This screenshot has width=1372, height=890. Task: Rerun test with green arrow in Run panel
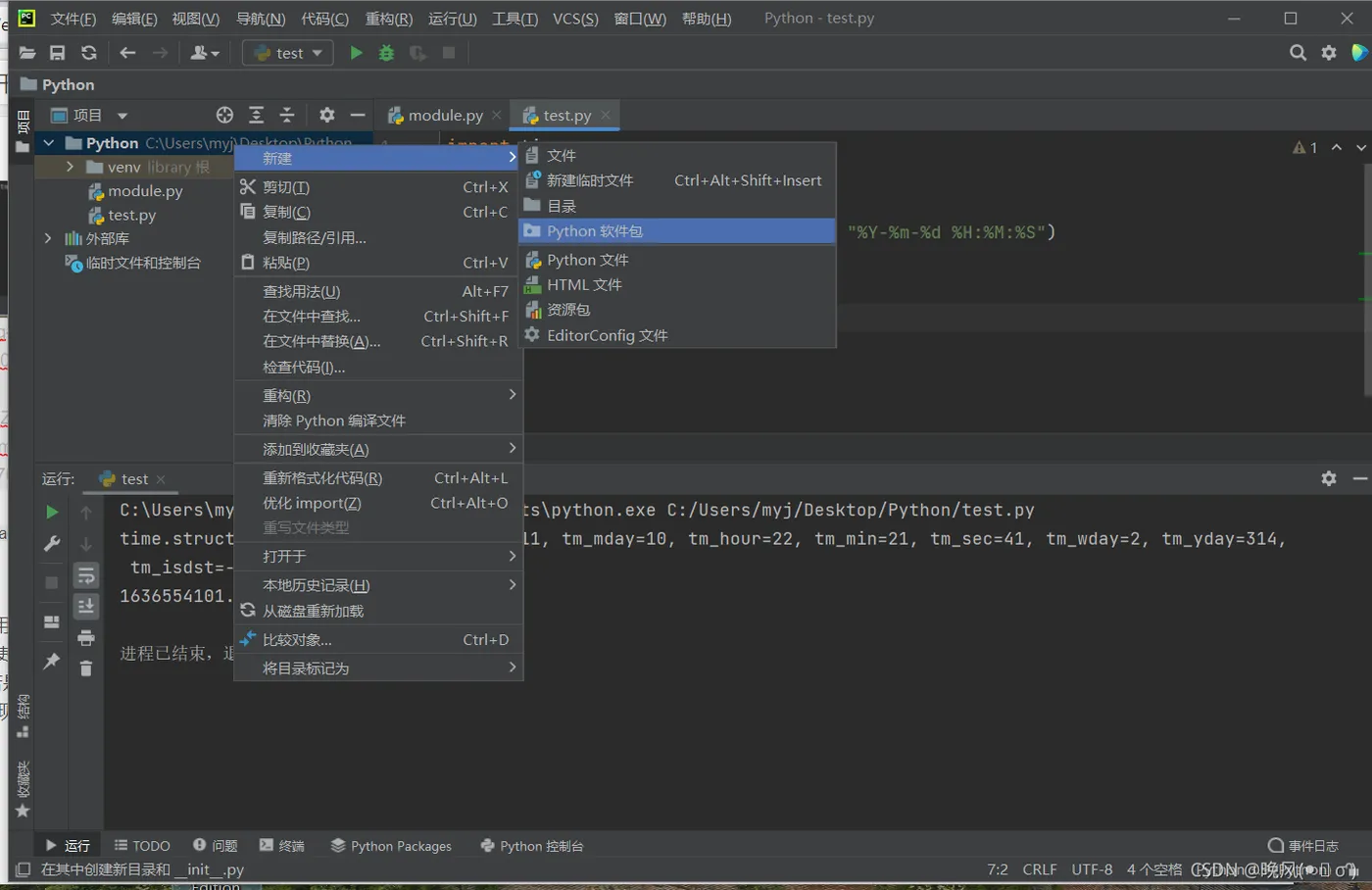(x=52, y=512)
